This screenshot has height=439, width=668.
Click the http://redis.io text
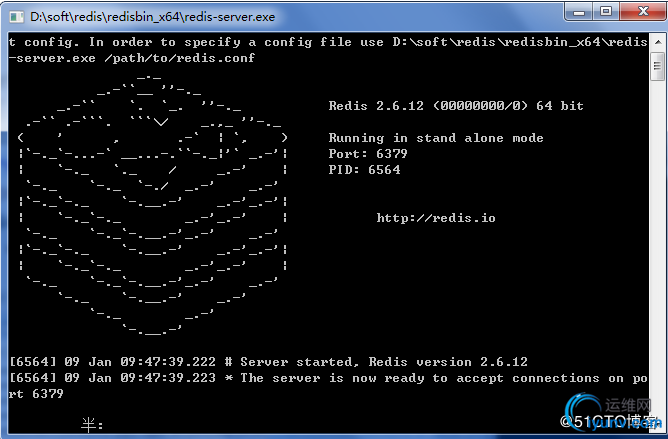tap(436, 218)
